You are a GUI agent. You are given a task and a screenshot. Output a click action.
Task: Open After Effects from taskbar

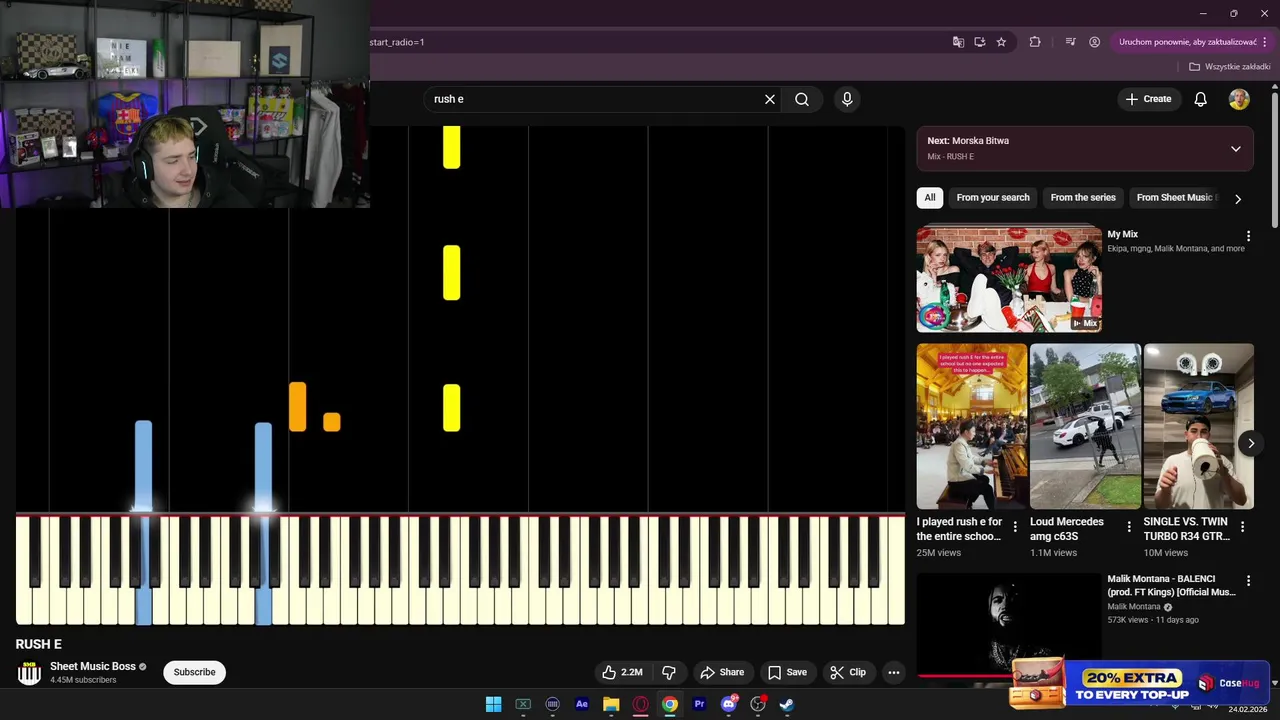point(582,704)
